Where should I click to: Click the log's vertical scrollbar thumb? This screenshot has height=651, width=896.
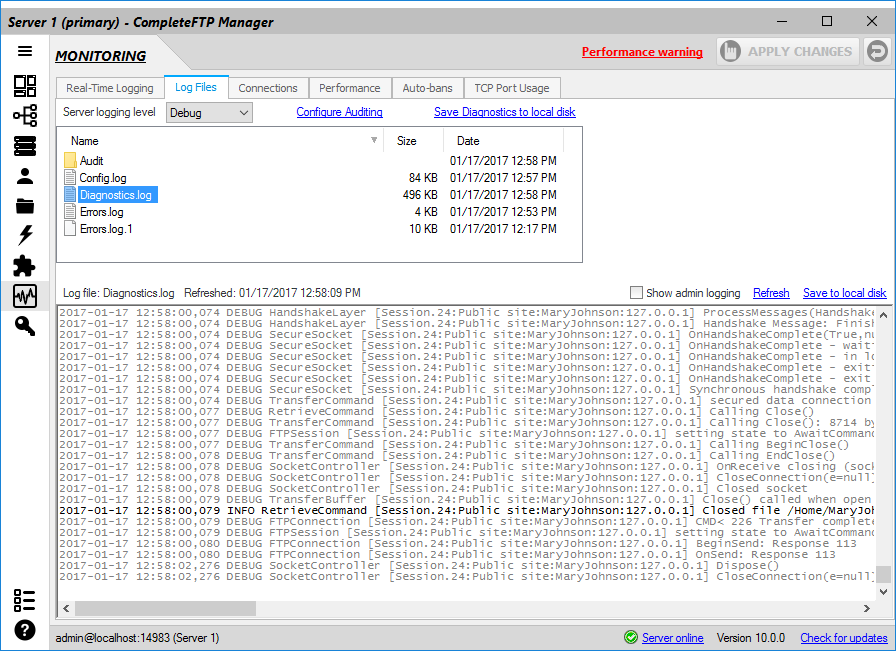pyautogui.click(x=883, y=574)
